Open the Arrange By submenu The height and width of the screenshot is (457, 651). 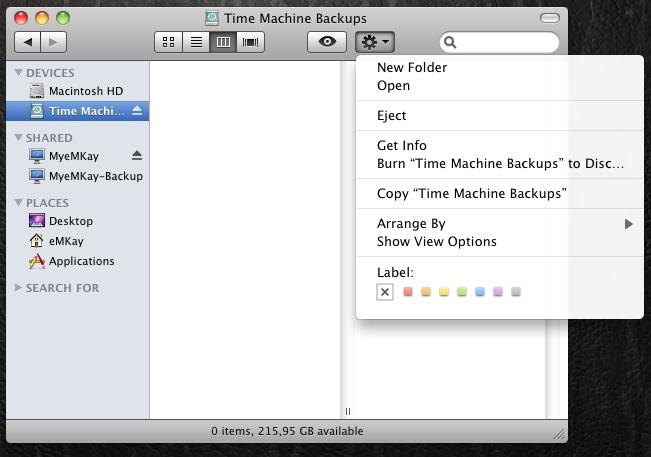click(x=500, y=224)
